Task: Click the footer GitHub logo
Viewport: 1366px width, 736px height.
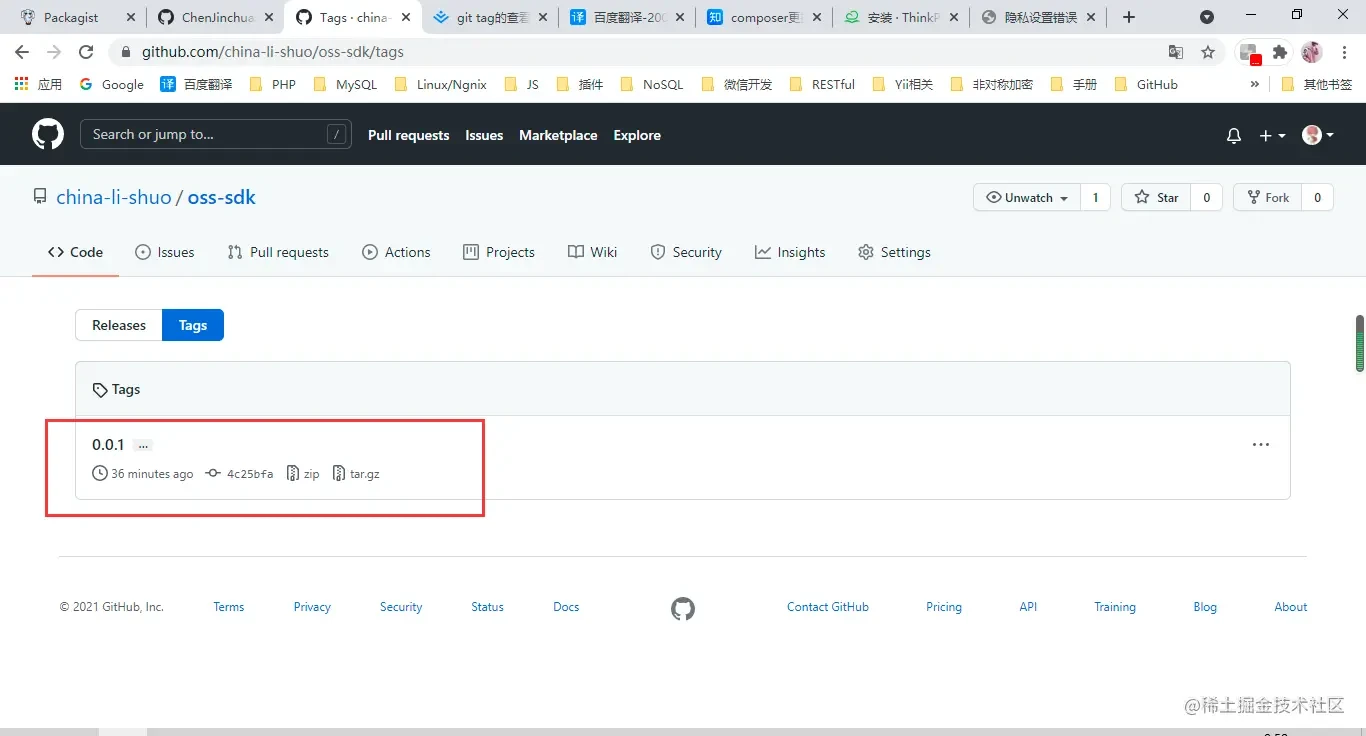Action: point(683,608)
